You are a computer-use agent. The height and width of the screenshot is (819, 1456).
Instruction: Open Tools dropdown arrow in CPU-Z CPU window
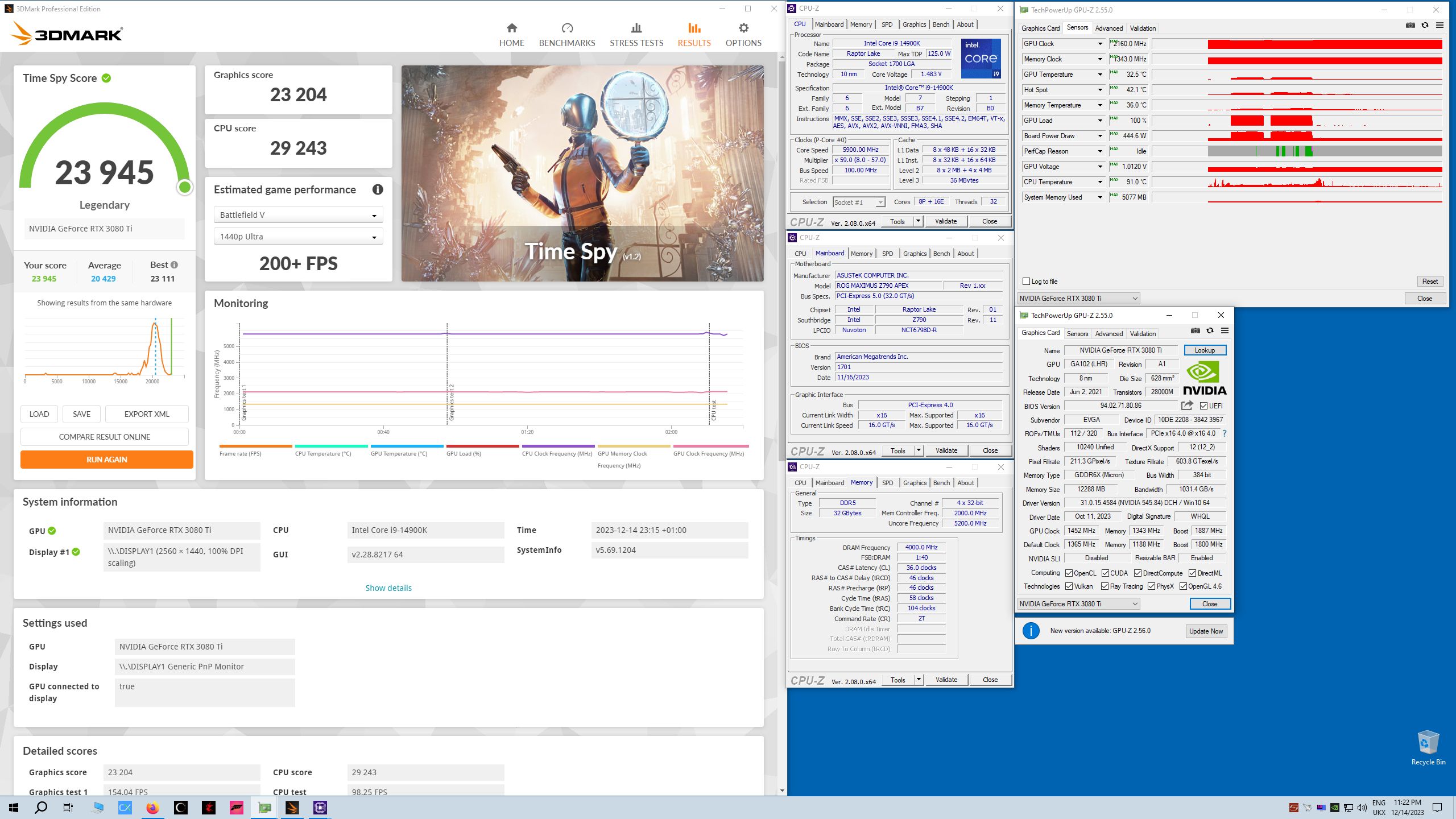[918, 221]
